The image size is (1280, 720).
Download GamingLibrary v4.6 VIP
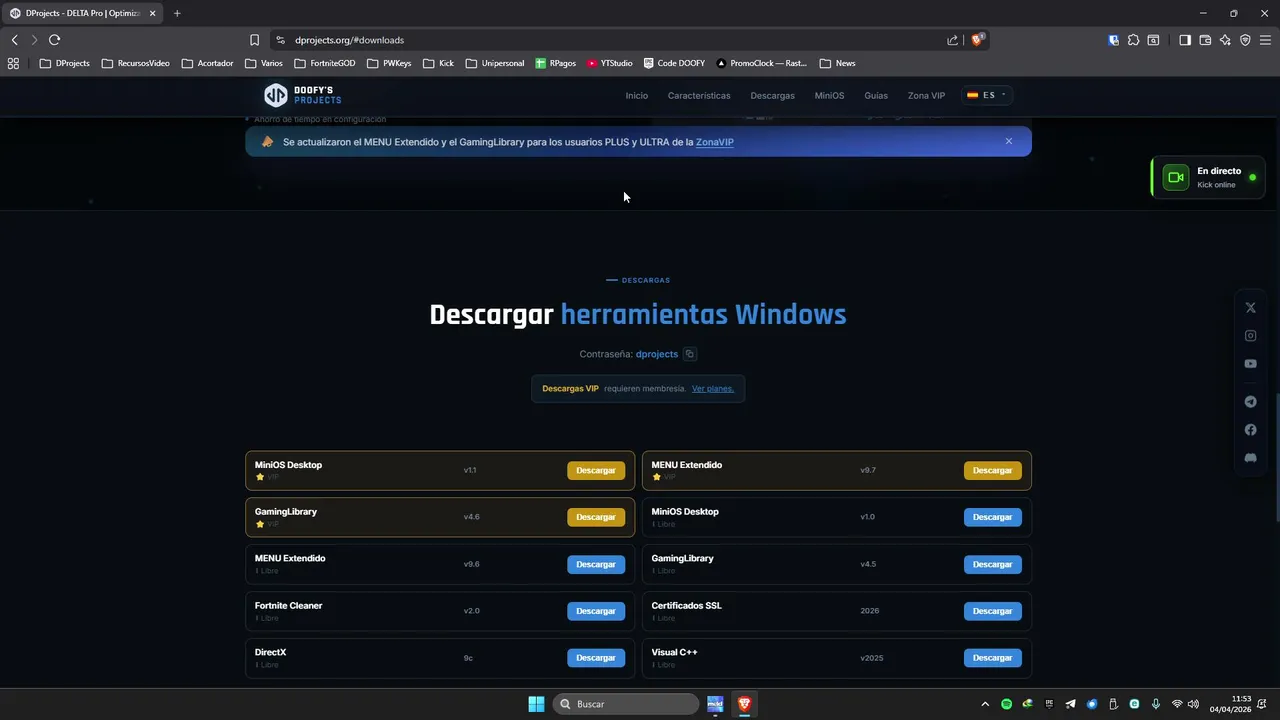click(x=596, y=517)
